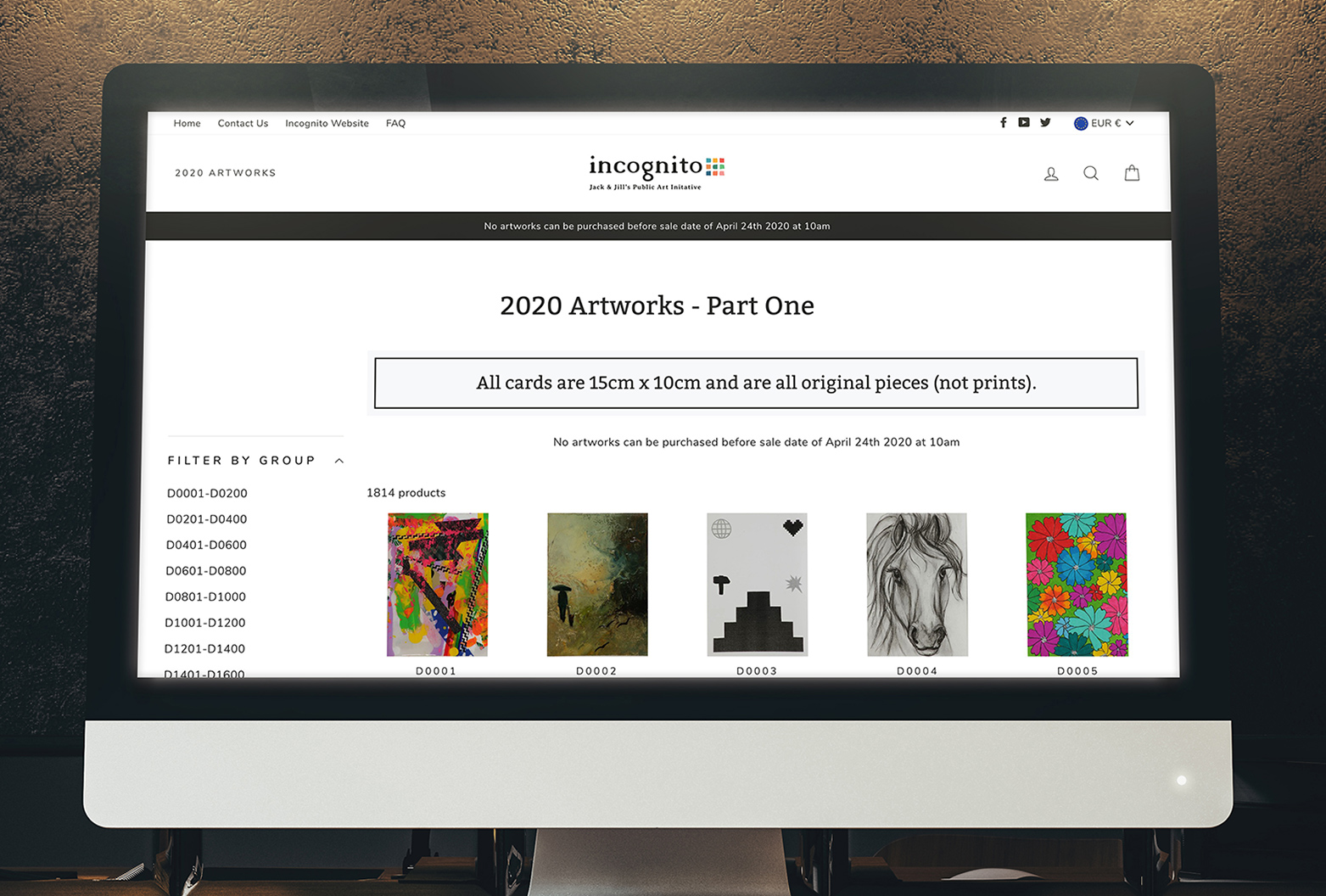Filter by group D0601-D0800
Screen dimensions: 1326x896
pos(206,571)
